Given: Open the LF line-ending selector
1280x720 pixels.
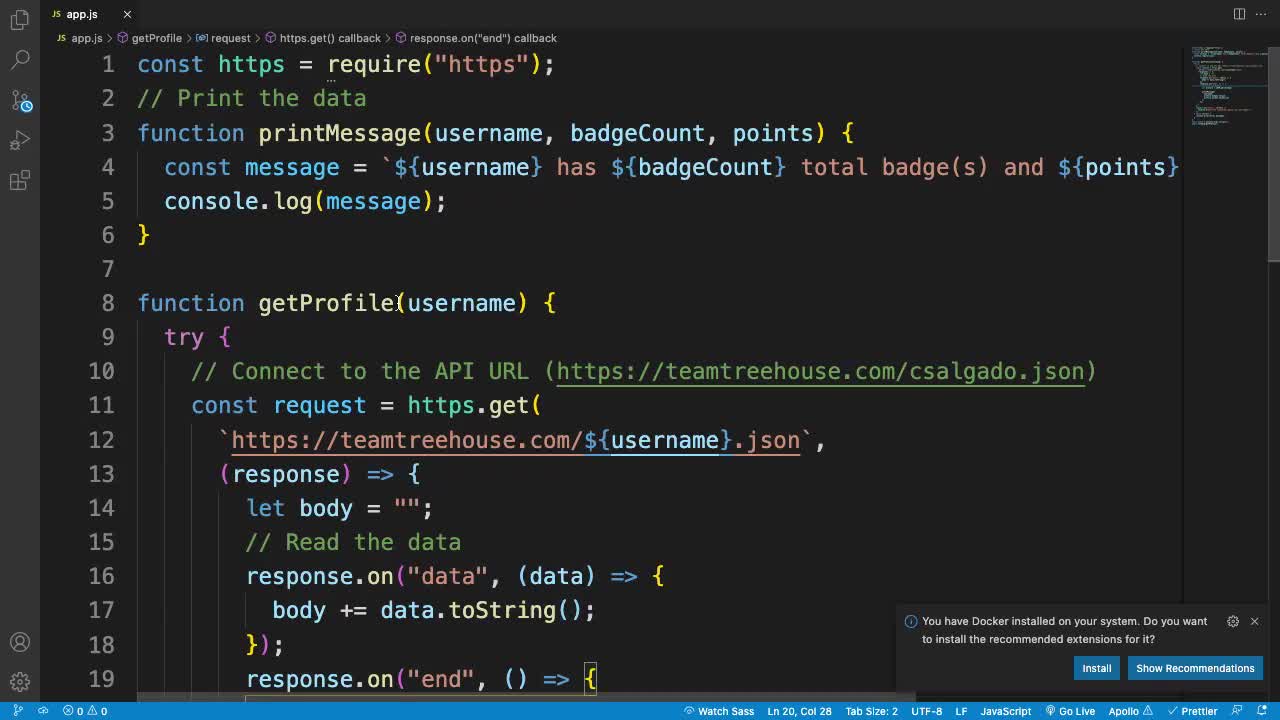Looking at the screenshot, I should pos(961,711).
